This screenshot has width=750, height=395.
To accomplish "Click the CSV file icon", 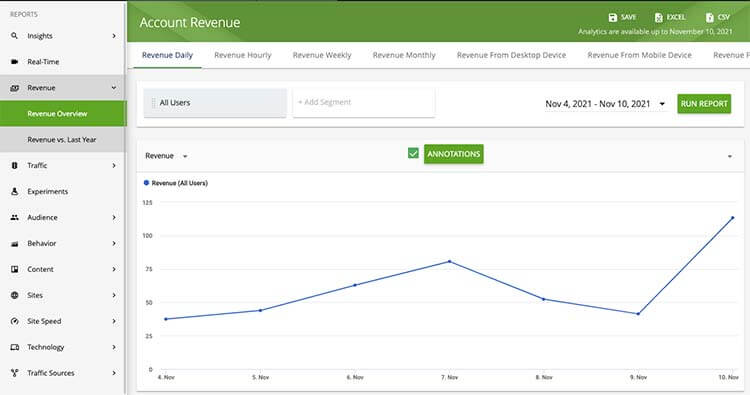I will pos(710,17).
